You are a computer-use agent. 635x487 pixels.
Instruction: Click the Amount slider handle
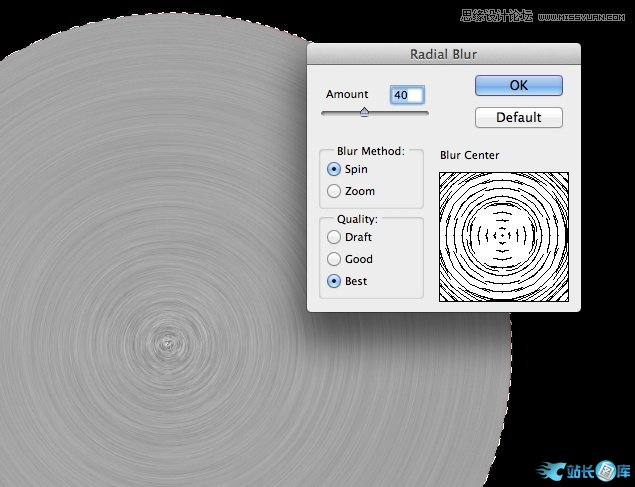(364, 112)
